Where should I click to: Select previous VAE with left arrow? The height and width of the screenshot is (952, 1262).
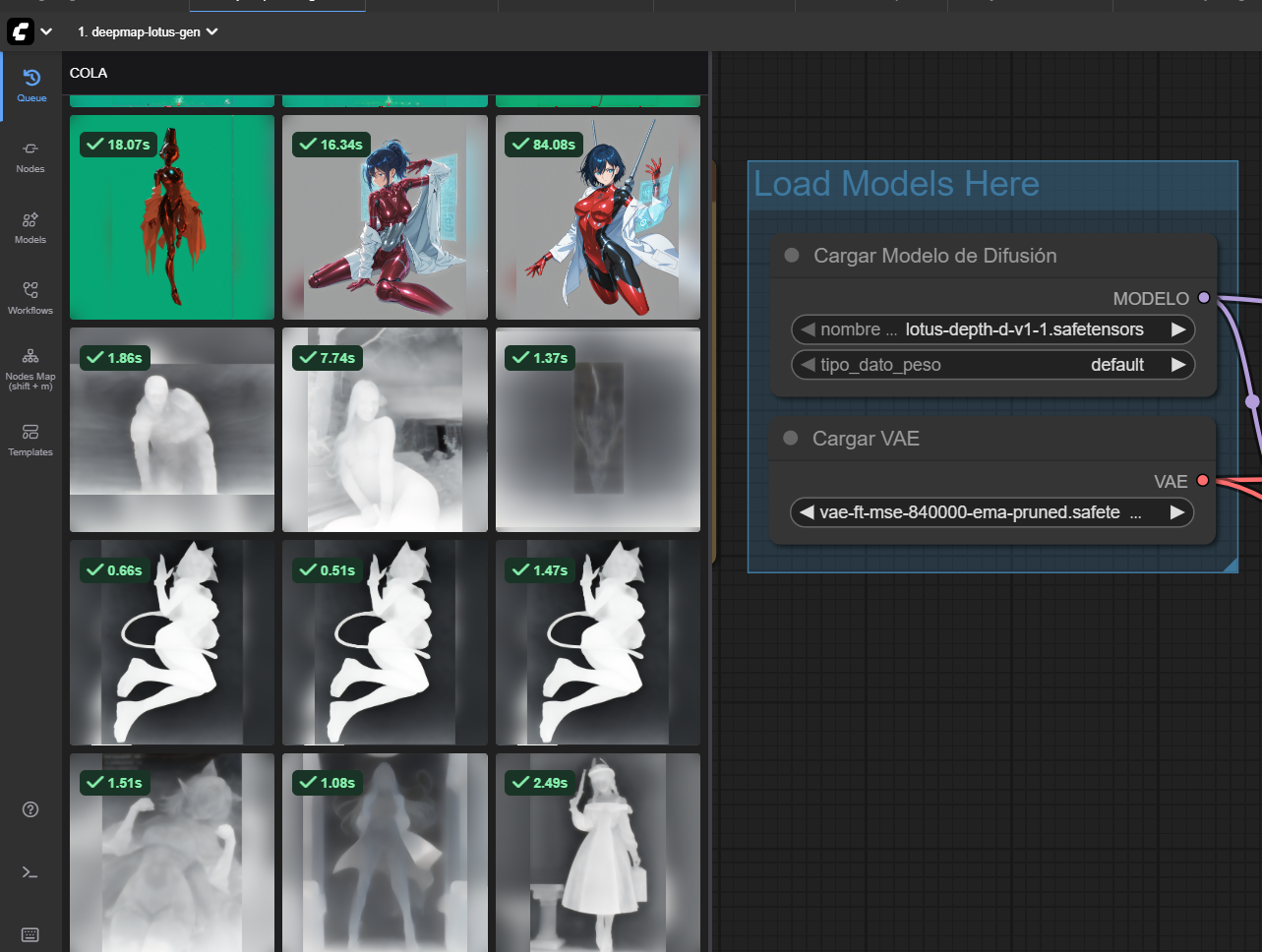tap(807, 512)
